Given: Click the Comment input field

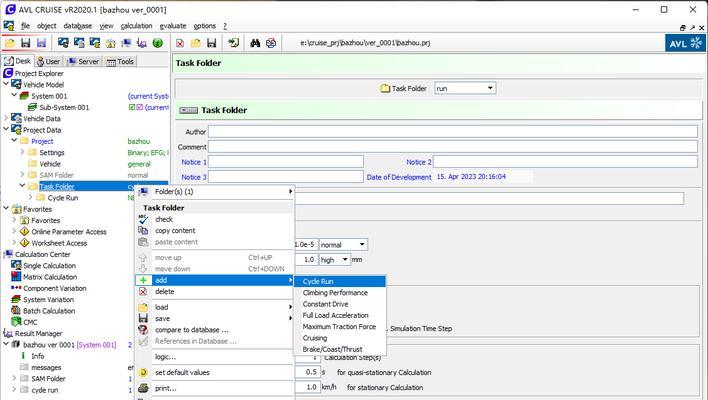Looking at the screenshot, I should 453,146.
